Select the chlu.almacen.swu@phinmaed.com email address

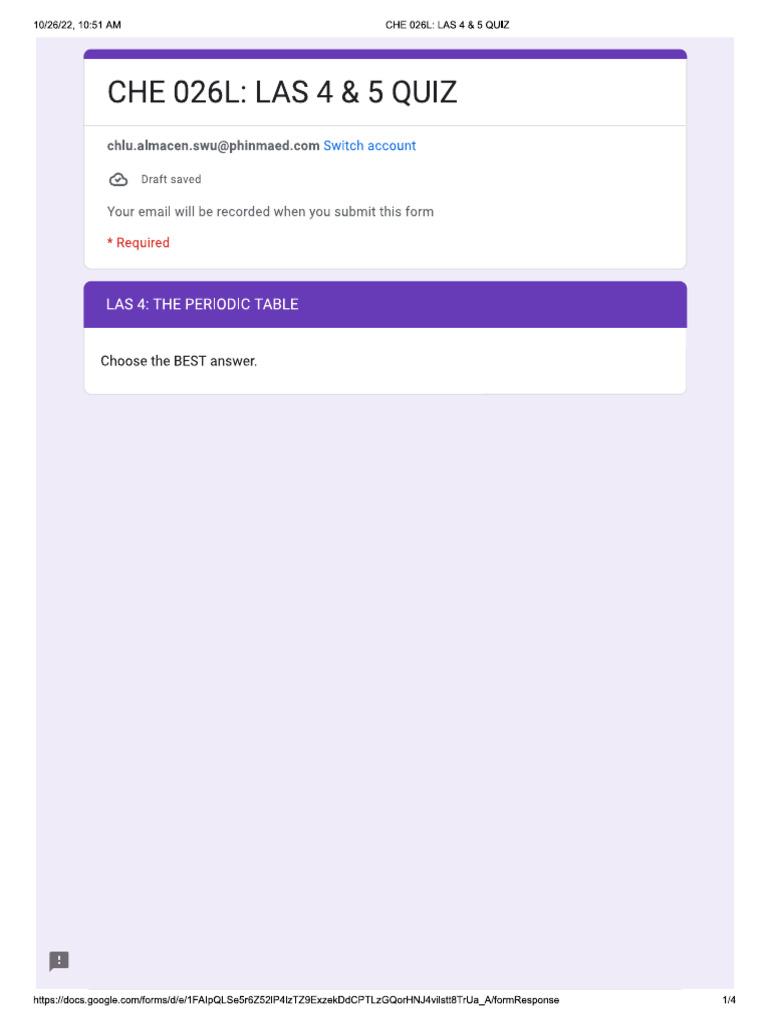213,146
